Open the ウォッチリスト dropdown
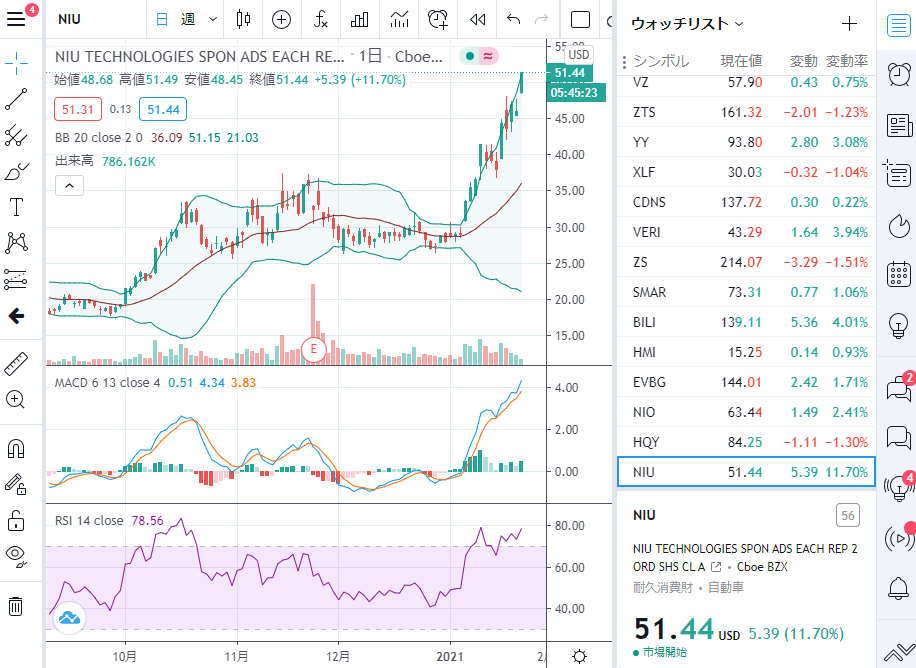916x668 pixels. 687,24
